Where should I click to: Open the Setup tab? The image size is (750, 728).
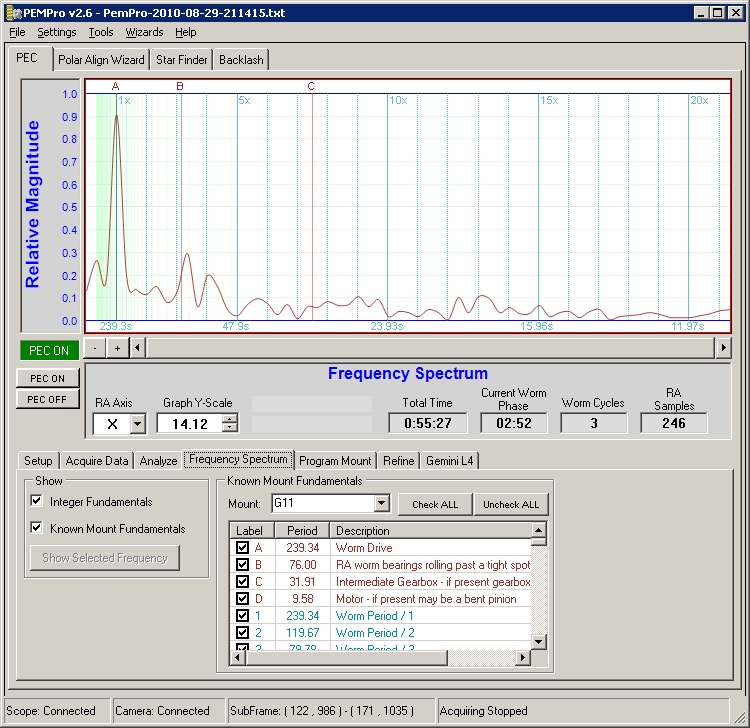click(x=38, y=461)
